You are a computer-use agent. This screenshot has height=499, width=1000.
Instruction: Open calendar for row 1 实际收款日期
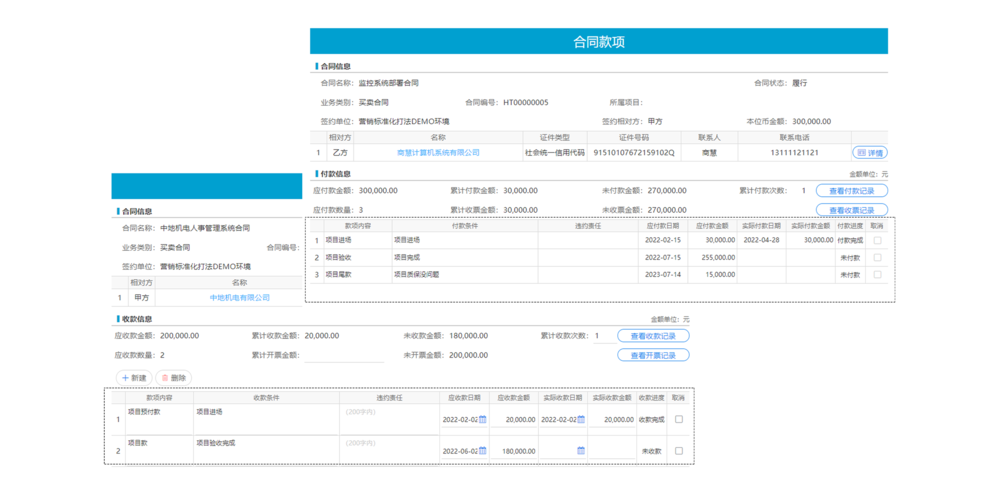[581, 419]
